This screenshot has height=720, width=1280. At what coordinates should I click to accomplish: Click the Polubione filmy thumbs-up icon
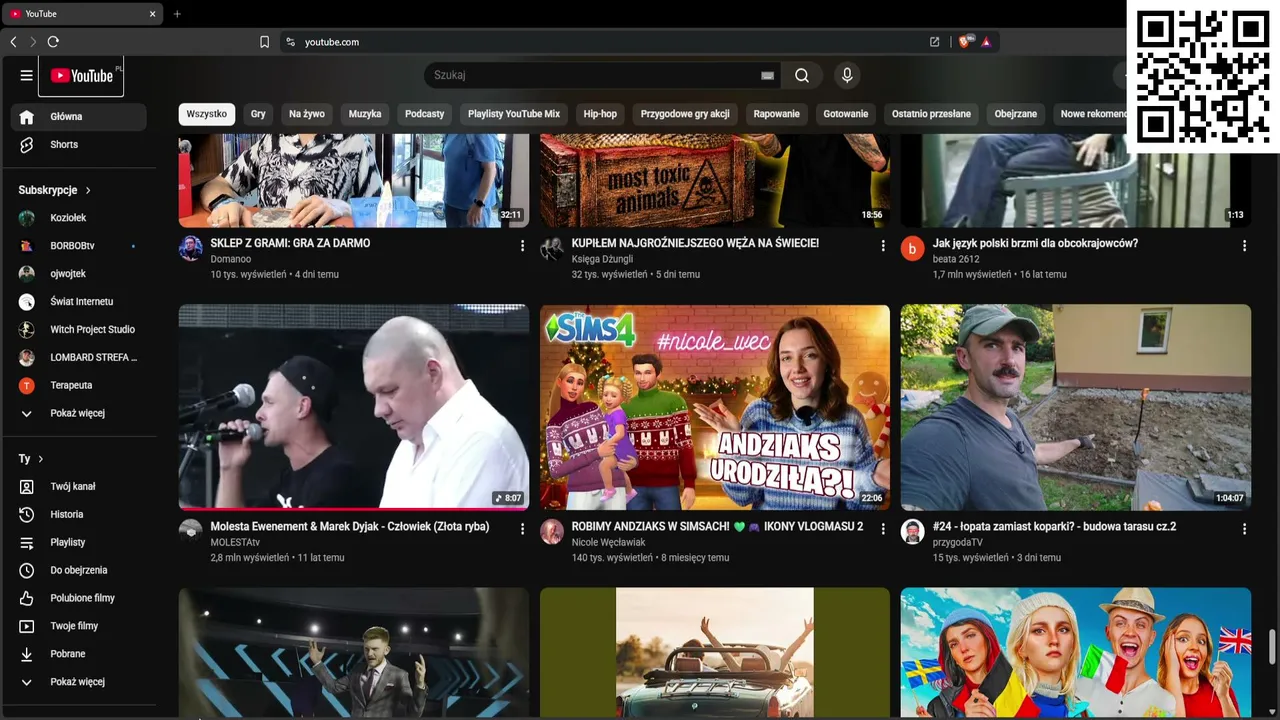click(x=27, y=599)
